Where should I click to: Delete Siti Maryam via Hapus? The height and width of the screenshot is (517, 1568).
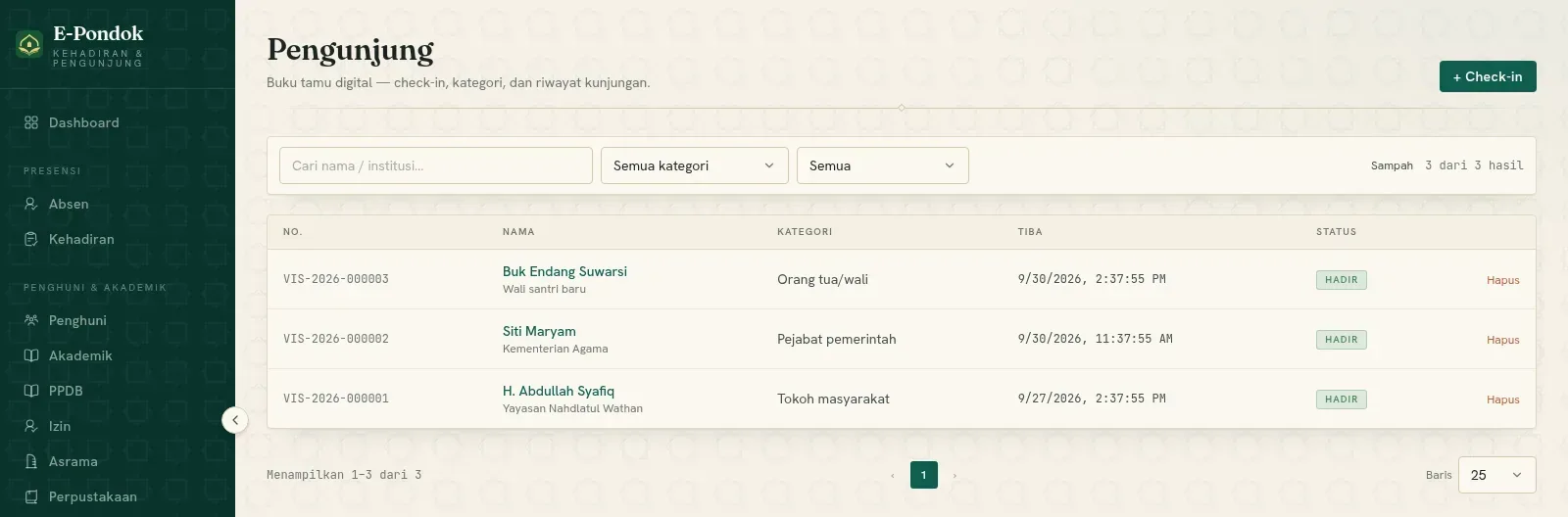(1502, 340)
